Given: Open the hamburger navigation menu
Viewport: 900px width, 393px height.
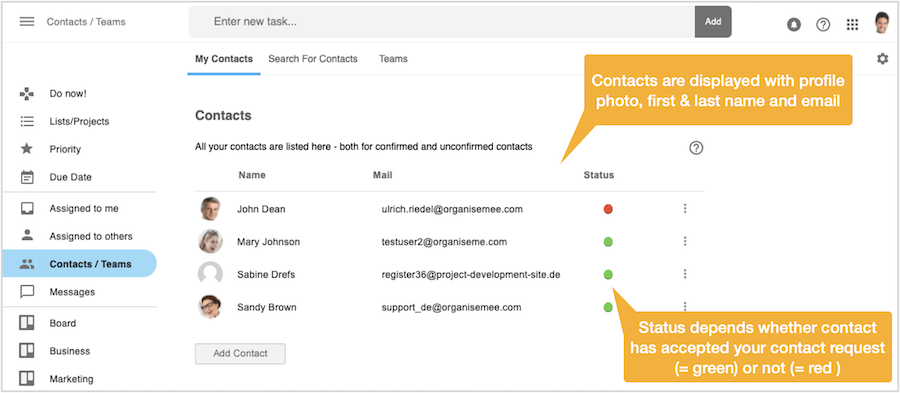Looking at the screenshot, I should tap(27, 22).
